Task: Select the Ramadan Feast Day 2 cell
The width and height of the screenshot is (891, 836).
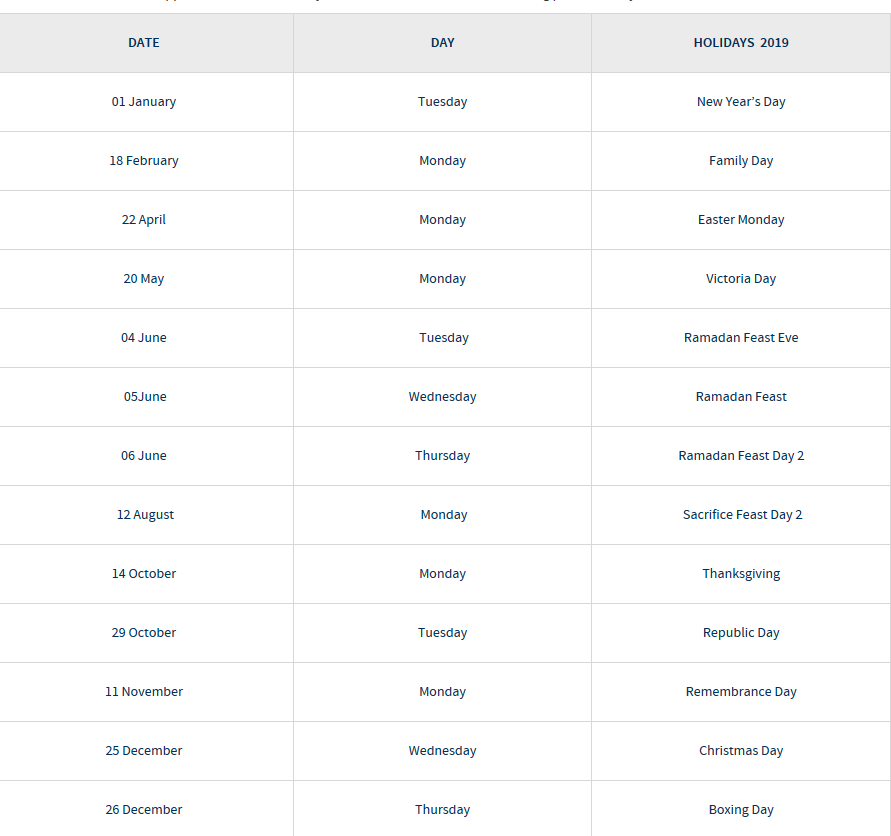Action: (x=741, y=456)
